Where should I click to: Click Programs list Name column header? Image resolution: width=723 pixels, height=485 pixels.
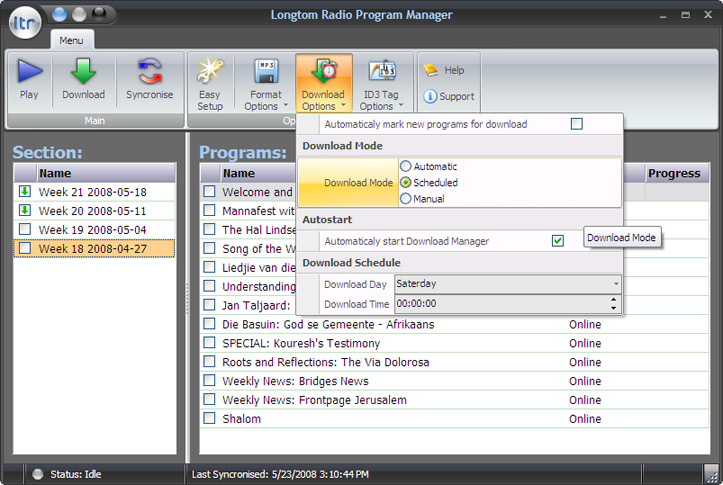tap(258, 173)
